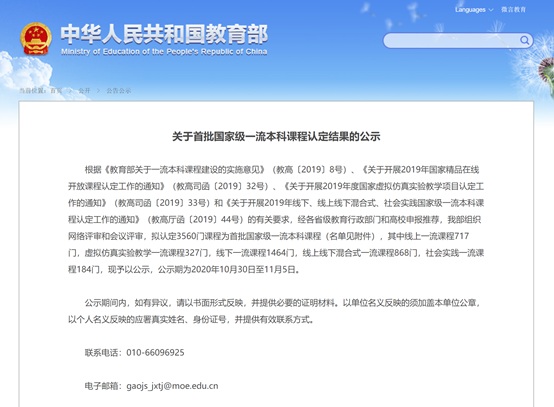
Task: Click the phone number 010-66096925
Action: point(155,353)
